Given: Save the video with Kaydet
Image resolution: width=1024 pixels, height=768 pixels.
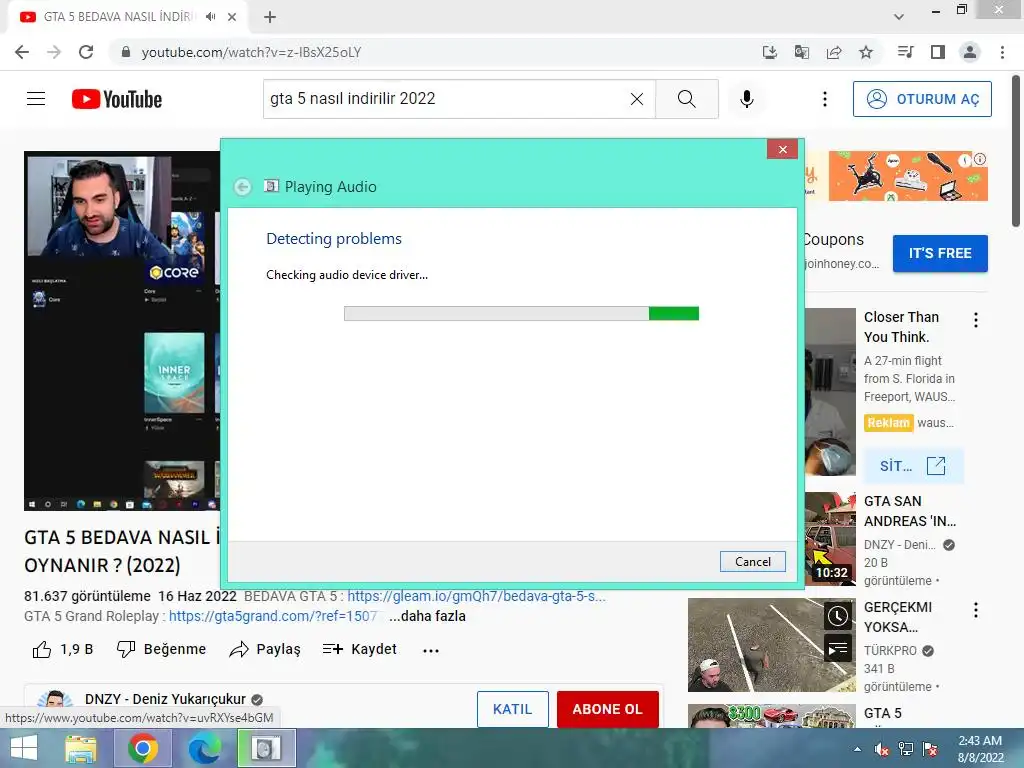Looking at the screenshot, I should (360, 649).
